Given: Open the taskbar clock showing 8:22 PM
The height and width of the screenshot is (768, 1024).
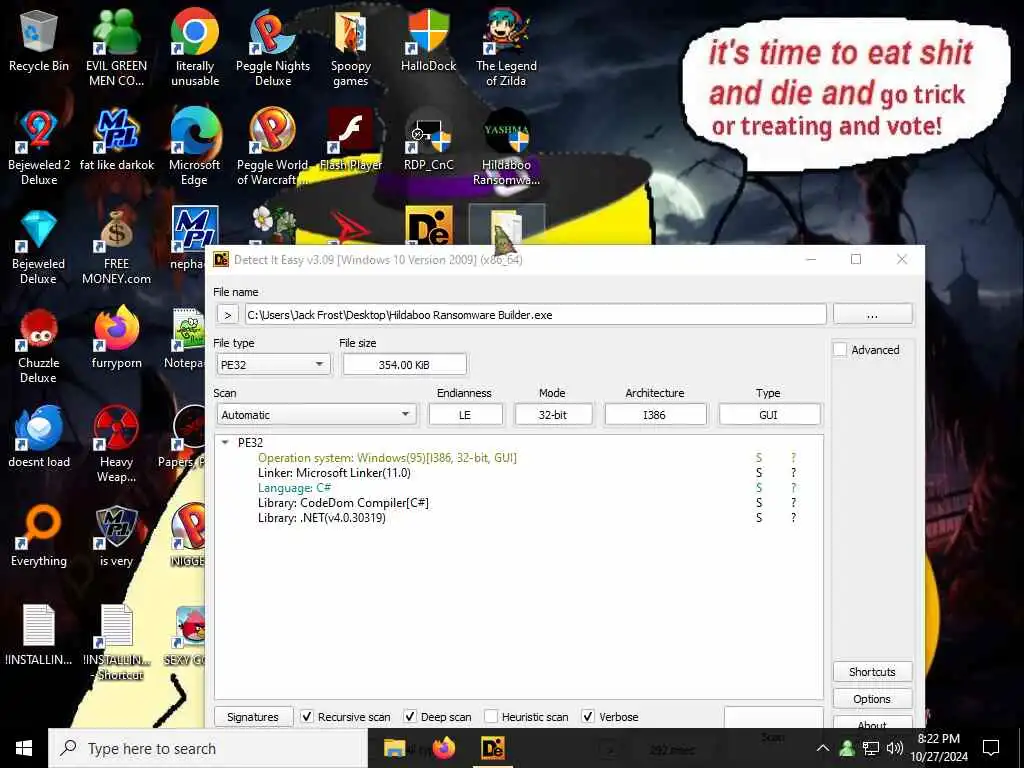Looking at the screenshot, I should click(x=939, y=748).
